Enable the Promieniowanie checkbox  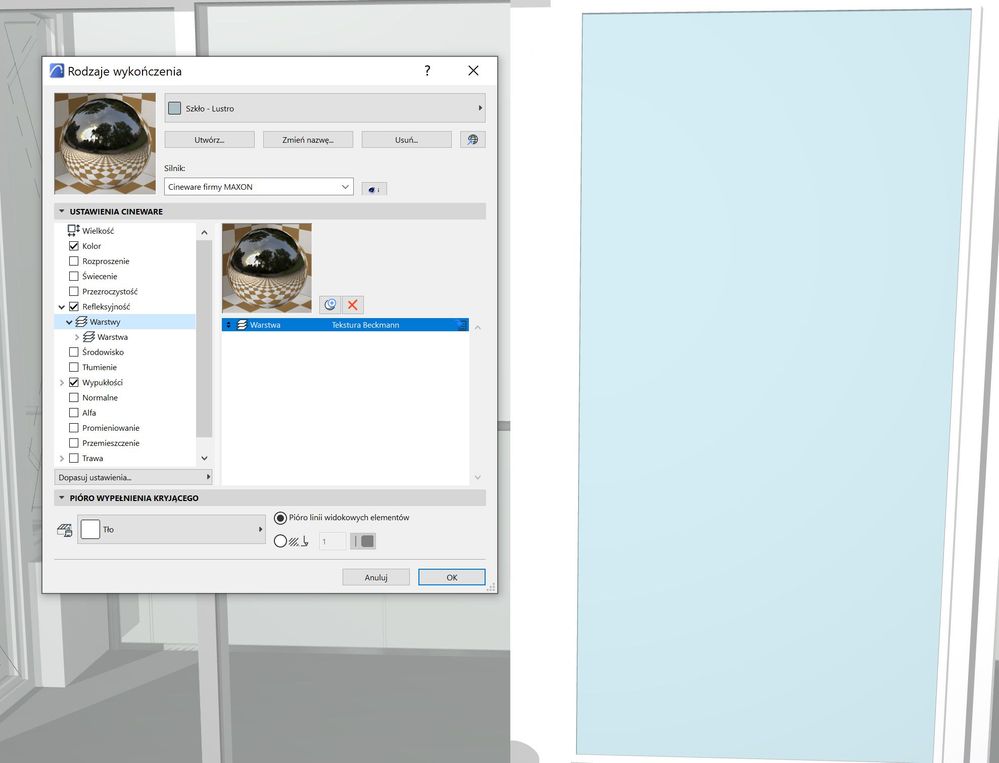(x=74, y=428)
